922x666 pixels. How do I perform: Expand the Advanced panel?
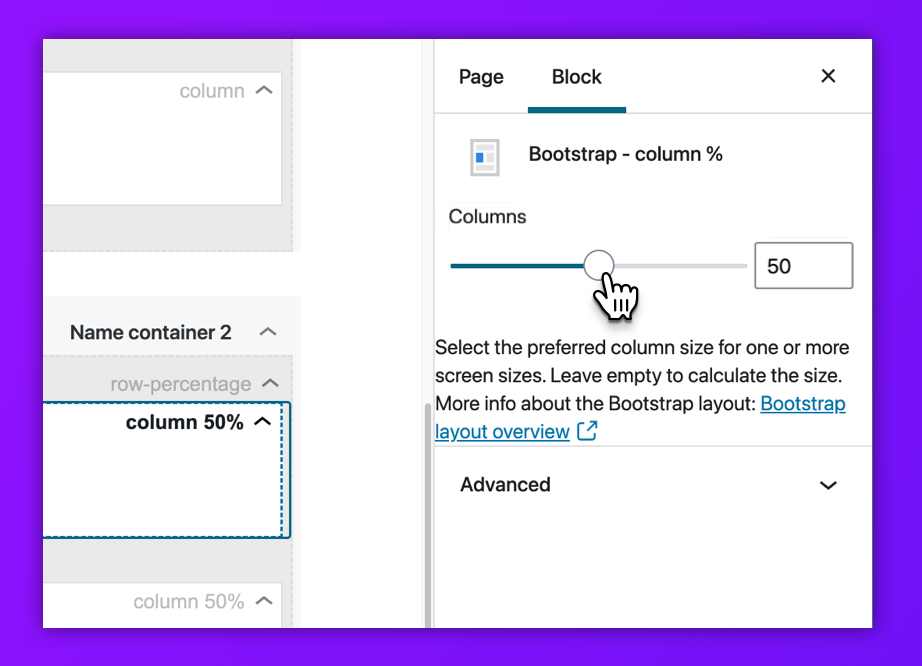653,485
